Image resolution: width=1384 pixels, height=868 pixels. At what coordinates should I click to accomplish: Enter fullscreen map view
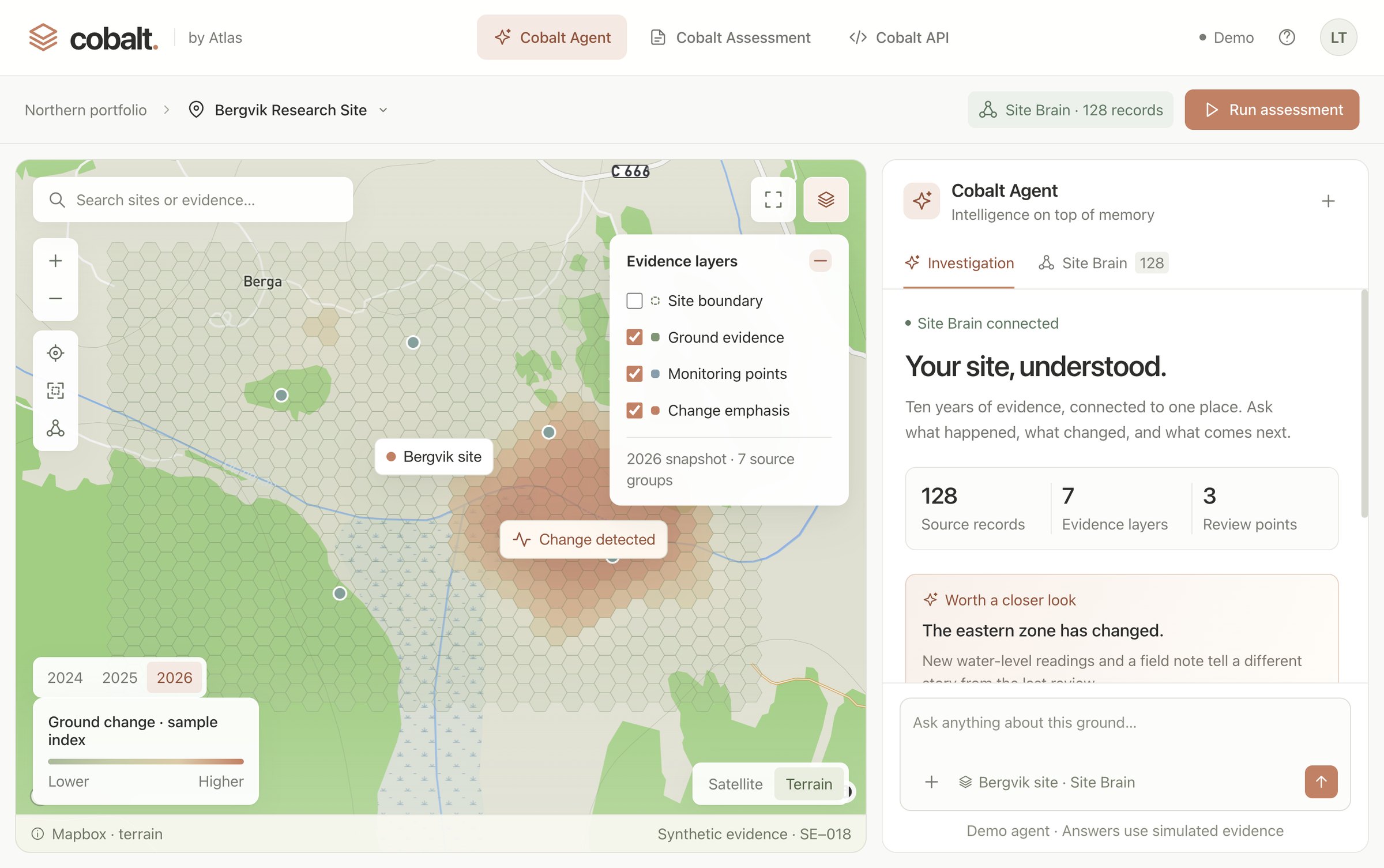pyautogui.click(x=773, y=200)
